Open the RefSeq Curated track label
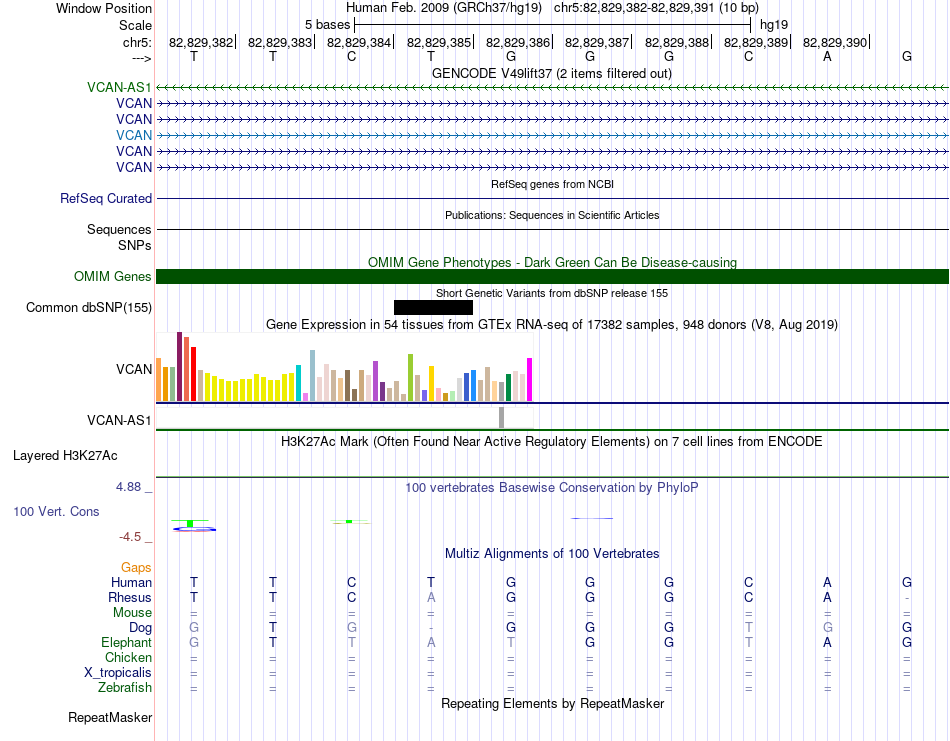This screenshot has height=741, width=950. 106,198
